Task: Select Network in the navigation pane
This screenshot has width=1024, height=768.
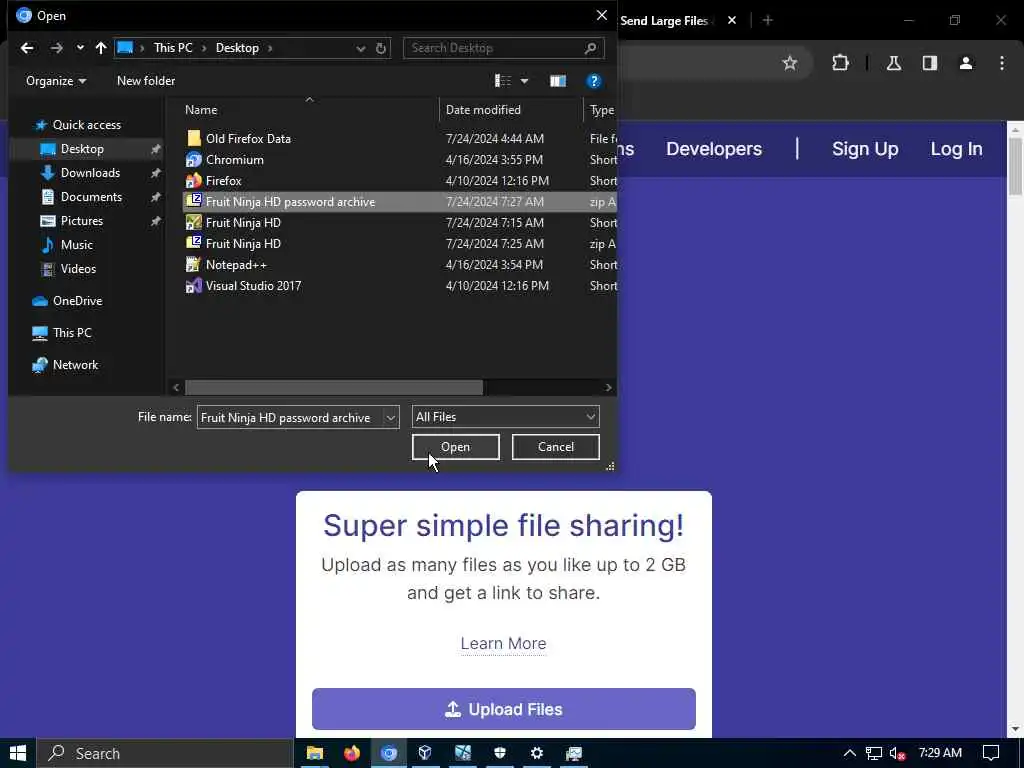Action: pyautogui.click(x=75, y=365)
